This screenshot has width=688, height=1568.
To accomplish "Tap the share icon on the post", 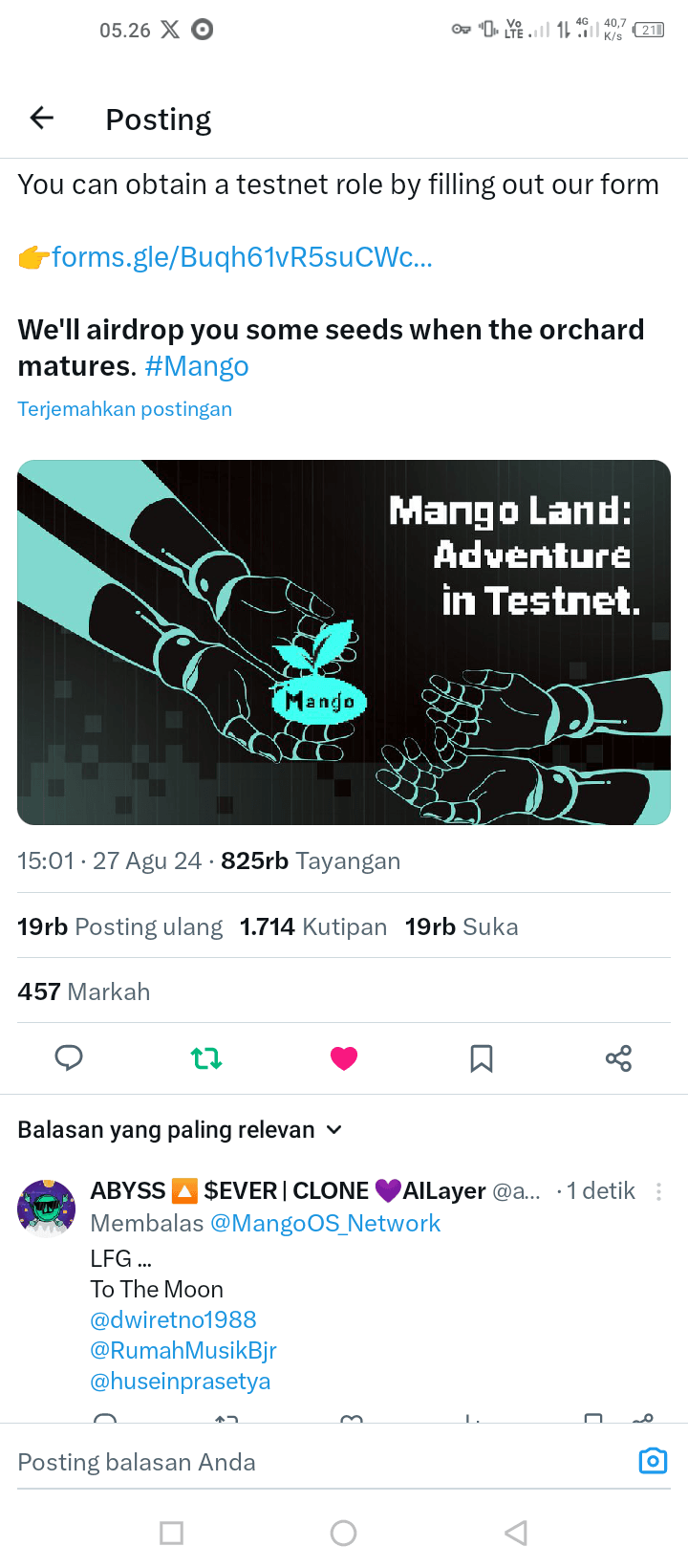I will (x=618, y=1058).
